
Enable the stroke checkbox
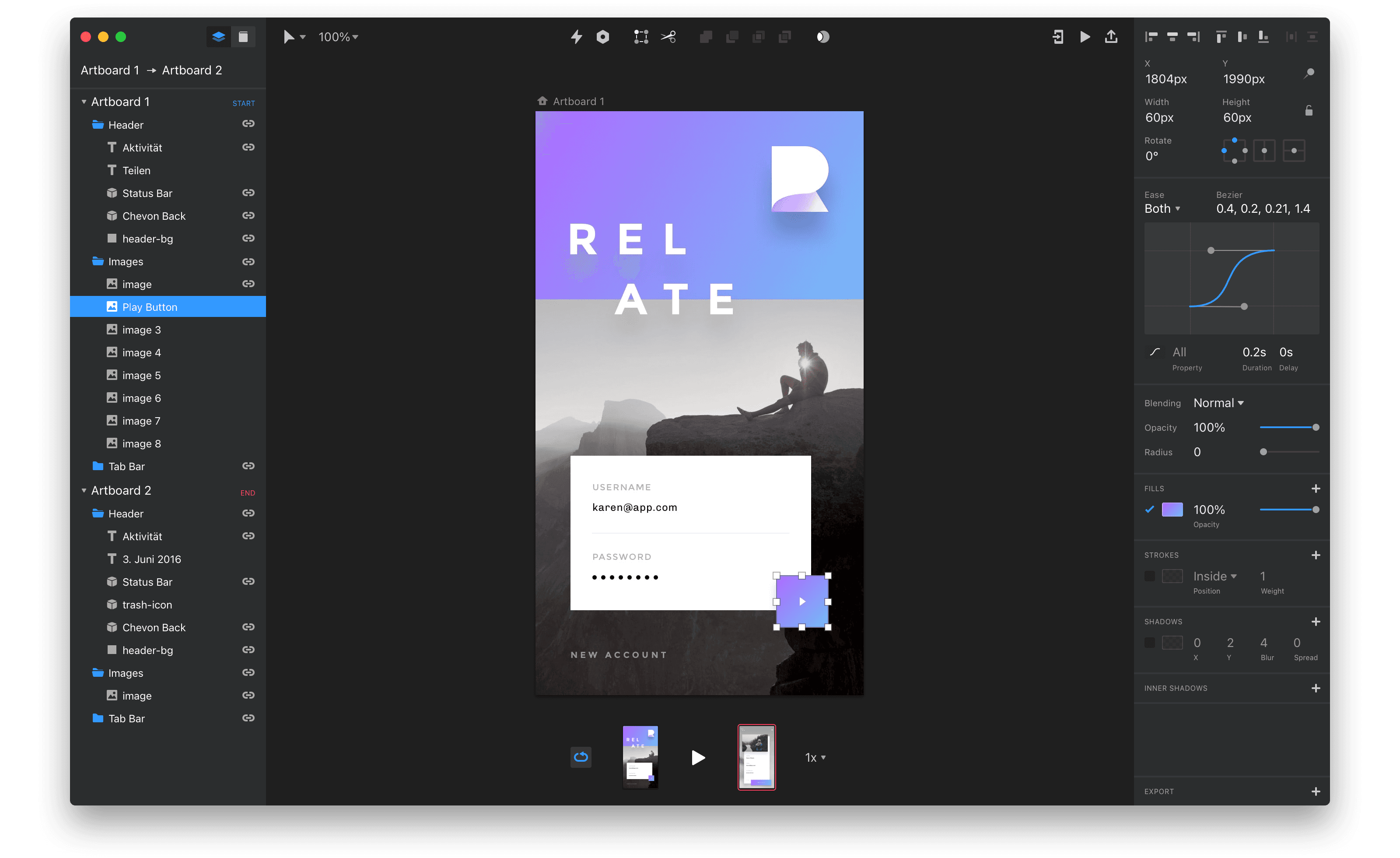click(1149, 576)
